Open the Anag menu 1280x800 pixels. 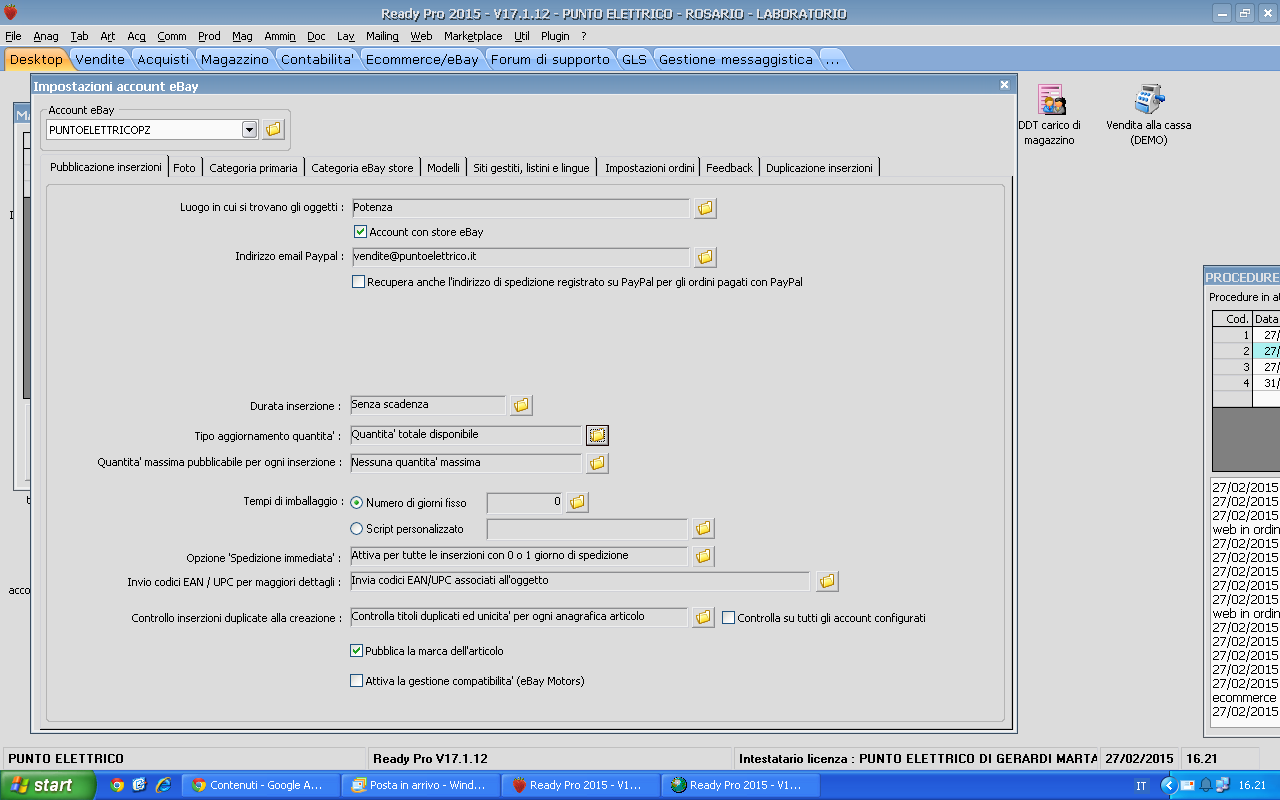coord(46,36)
